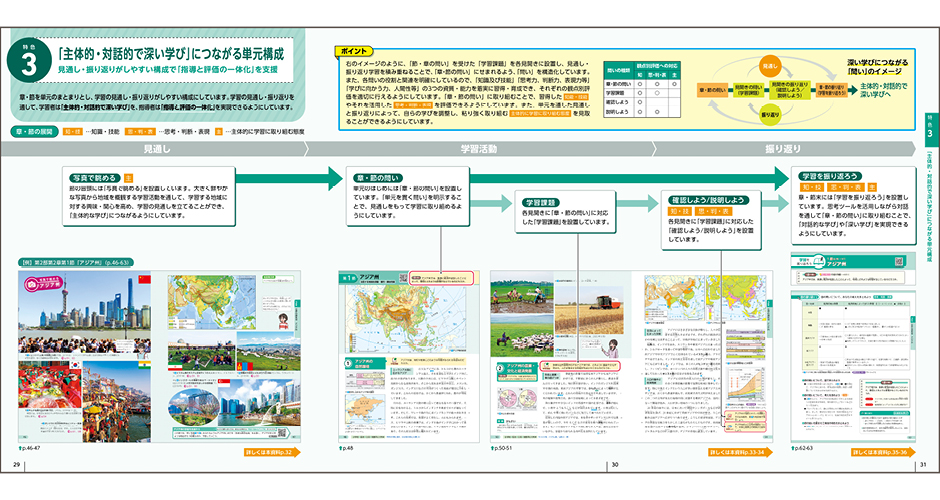Click the QR code on the p.62-63 header
The image size is (940, 500).
click(x=898, y=261)
